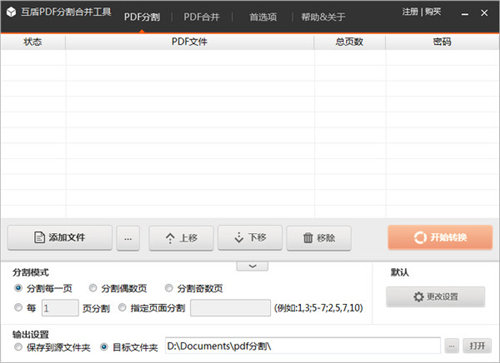The width and height of the screenshot is (500, 363).
Task: Move file down with 下移
Action: (x=250, y=238)
